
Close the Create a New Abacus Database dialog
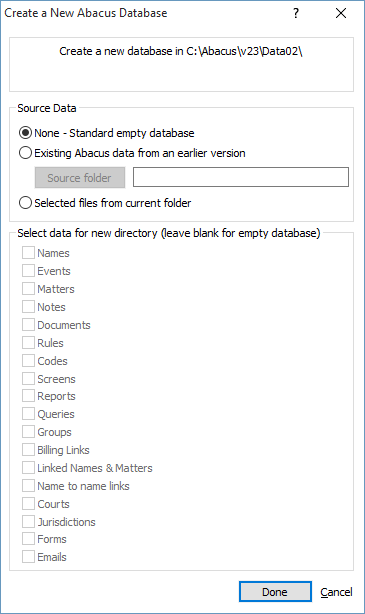point(341,13)
